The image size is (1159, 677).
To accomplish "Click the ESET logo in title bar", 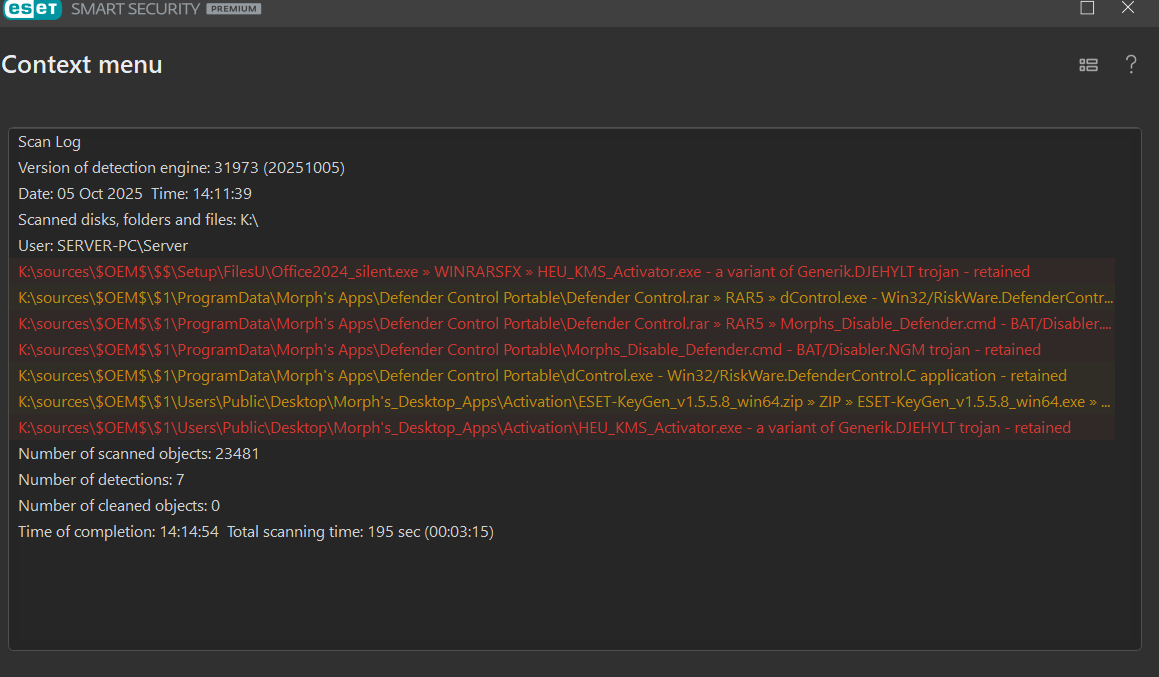I will coord(32,9).
